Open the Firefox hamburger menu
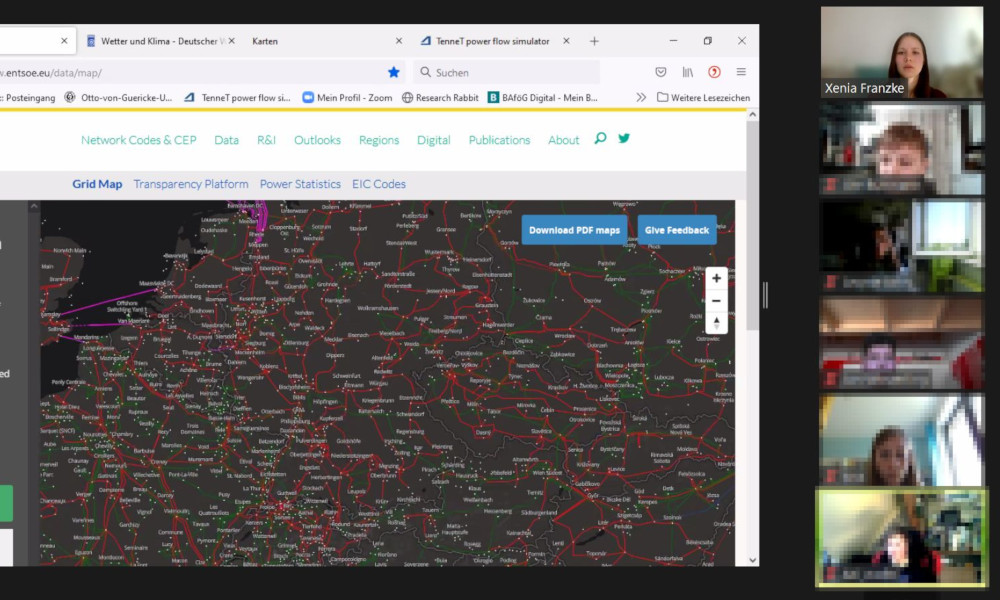This screenshot has height=600, width=1000. 741,72
